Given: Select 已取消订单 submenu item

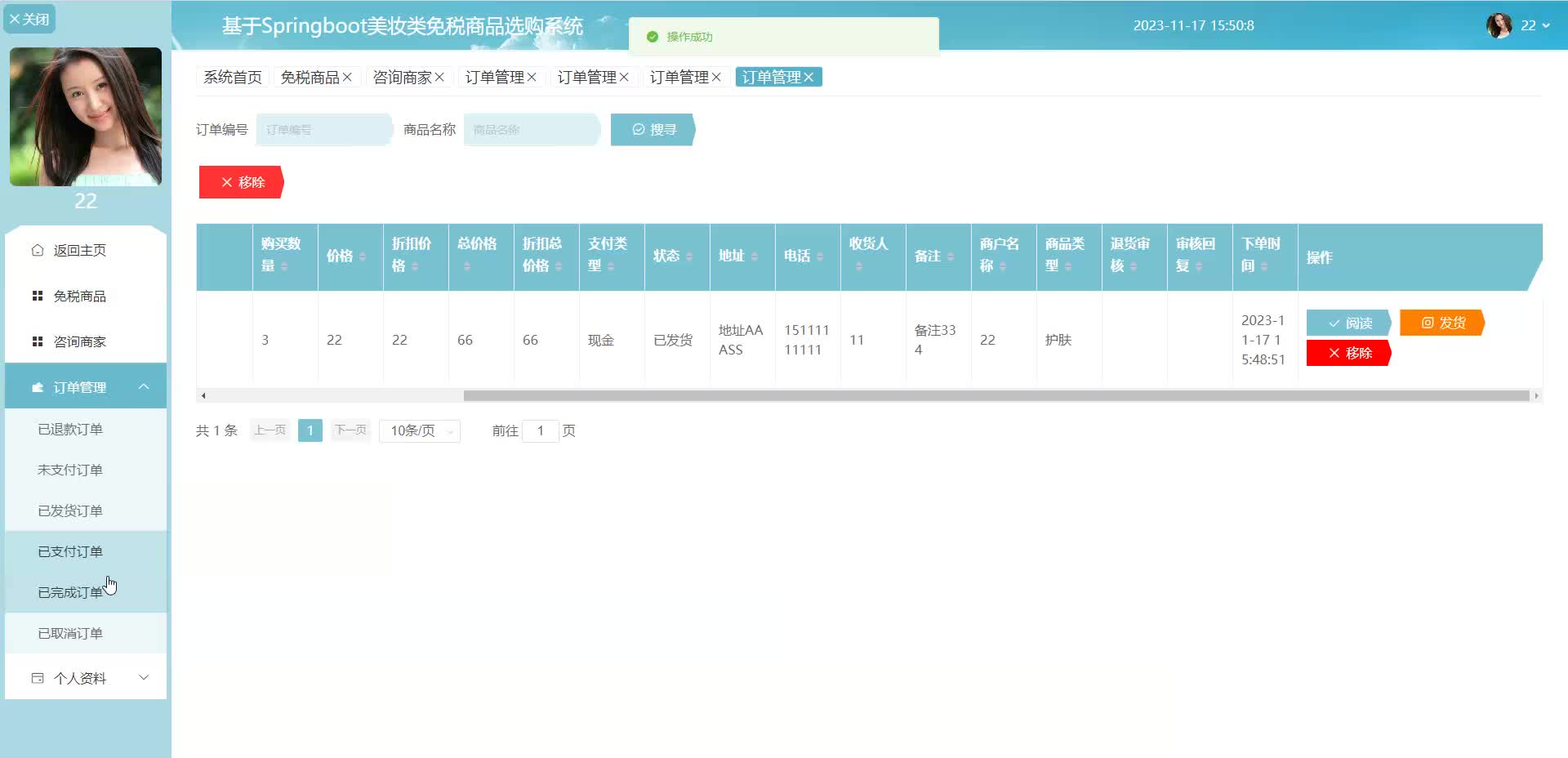Looking at the screenshot, I should (86, 633).
